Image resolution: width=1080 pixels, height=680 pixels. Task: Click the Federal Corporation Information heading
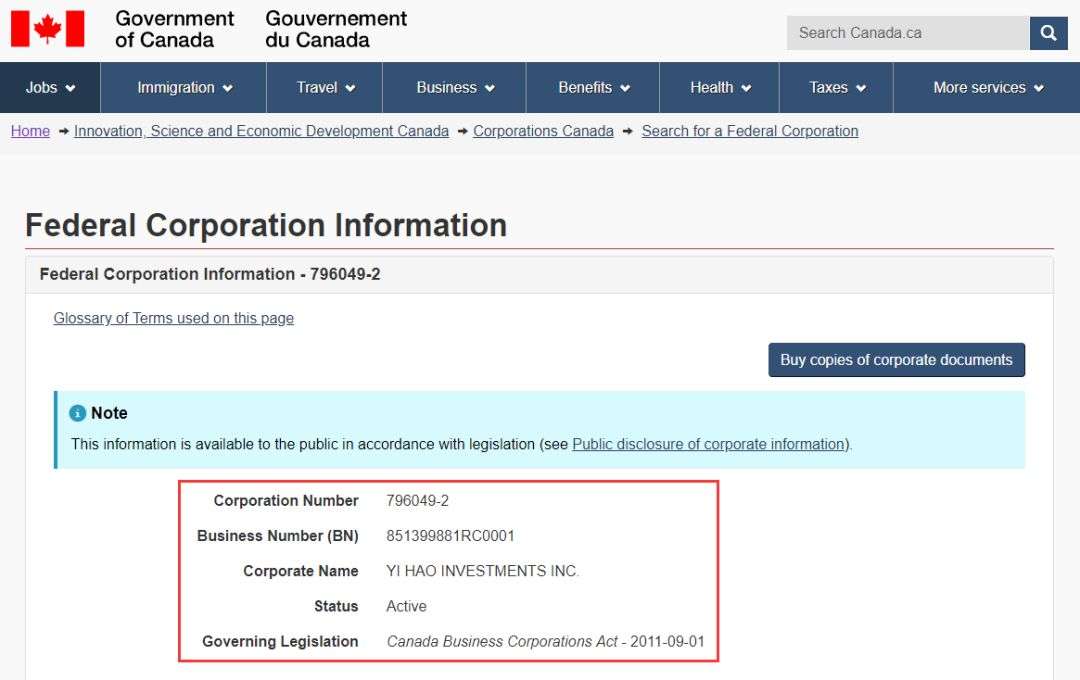266,225
